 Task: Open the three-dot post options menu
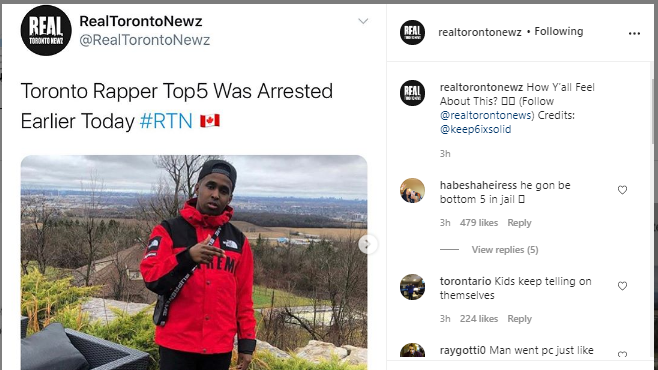tap(634, 33)
